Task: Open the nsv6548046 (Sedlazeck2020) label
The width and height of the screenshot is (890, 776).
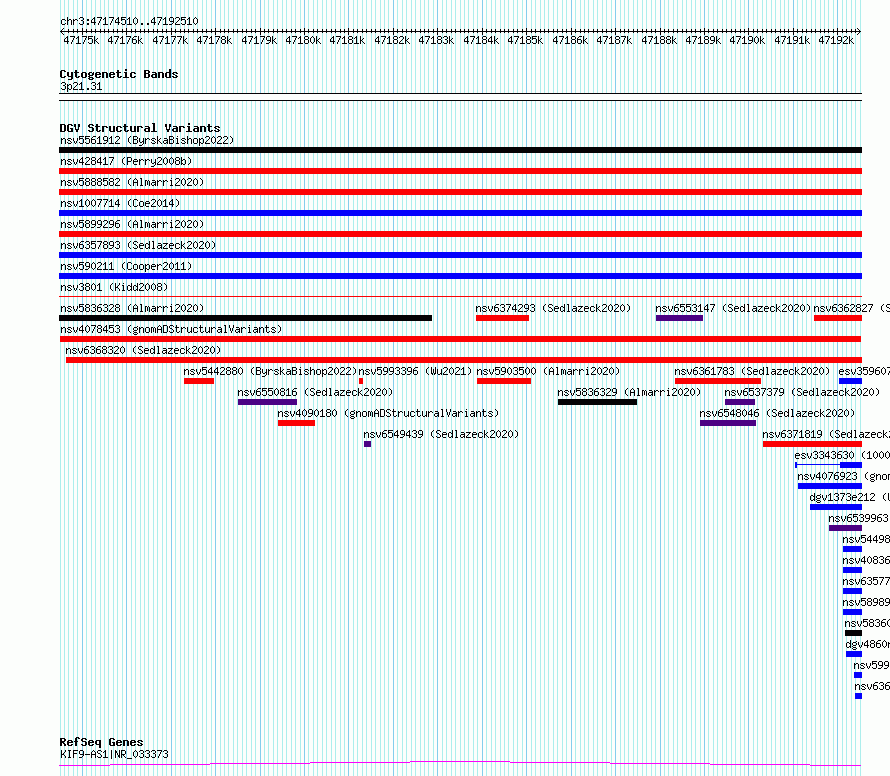Action: pos(777,413)
